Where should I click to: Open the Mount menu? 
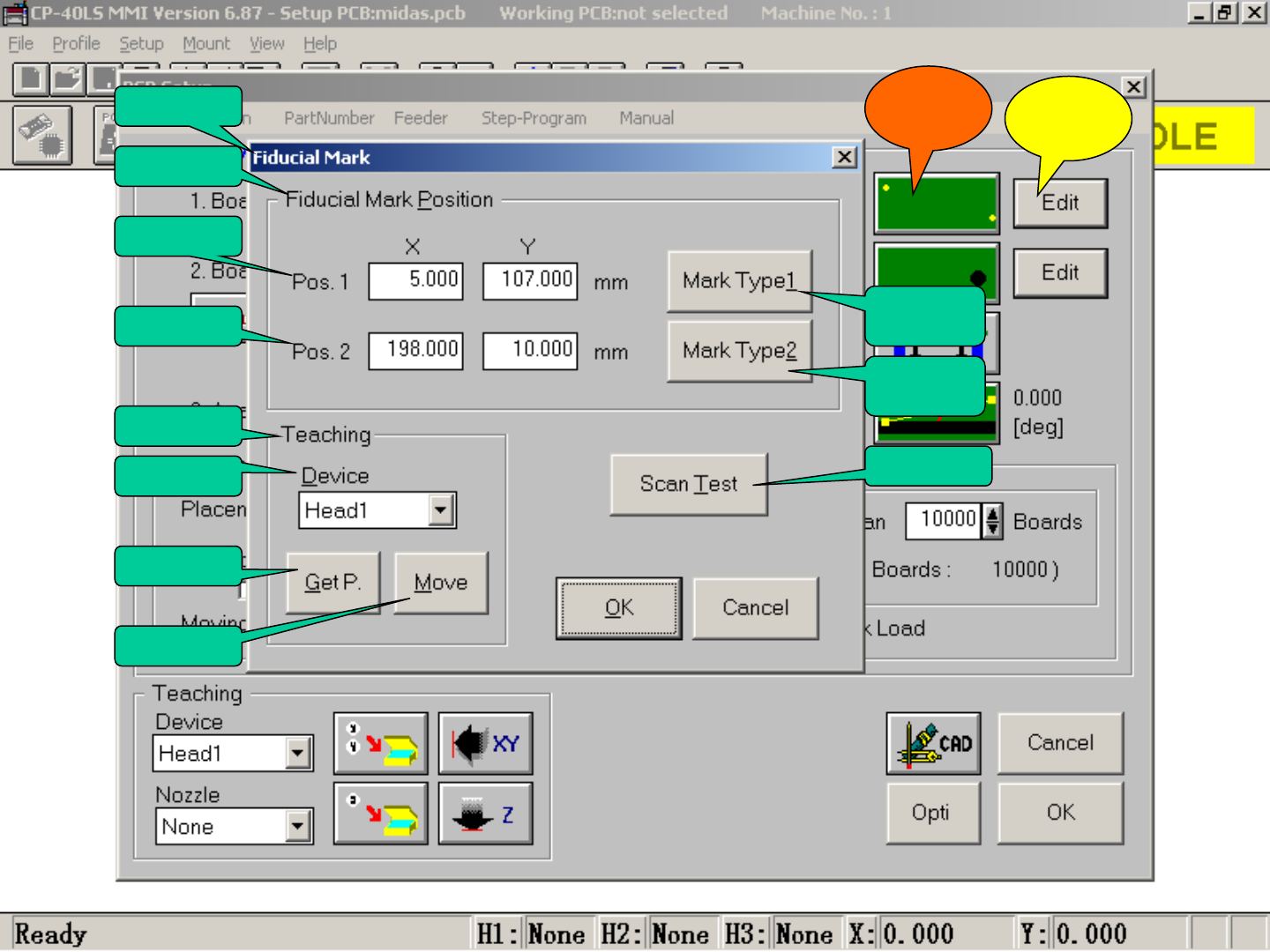(205, 44)
